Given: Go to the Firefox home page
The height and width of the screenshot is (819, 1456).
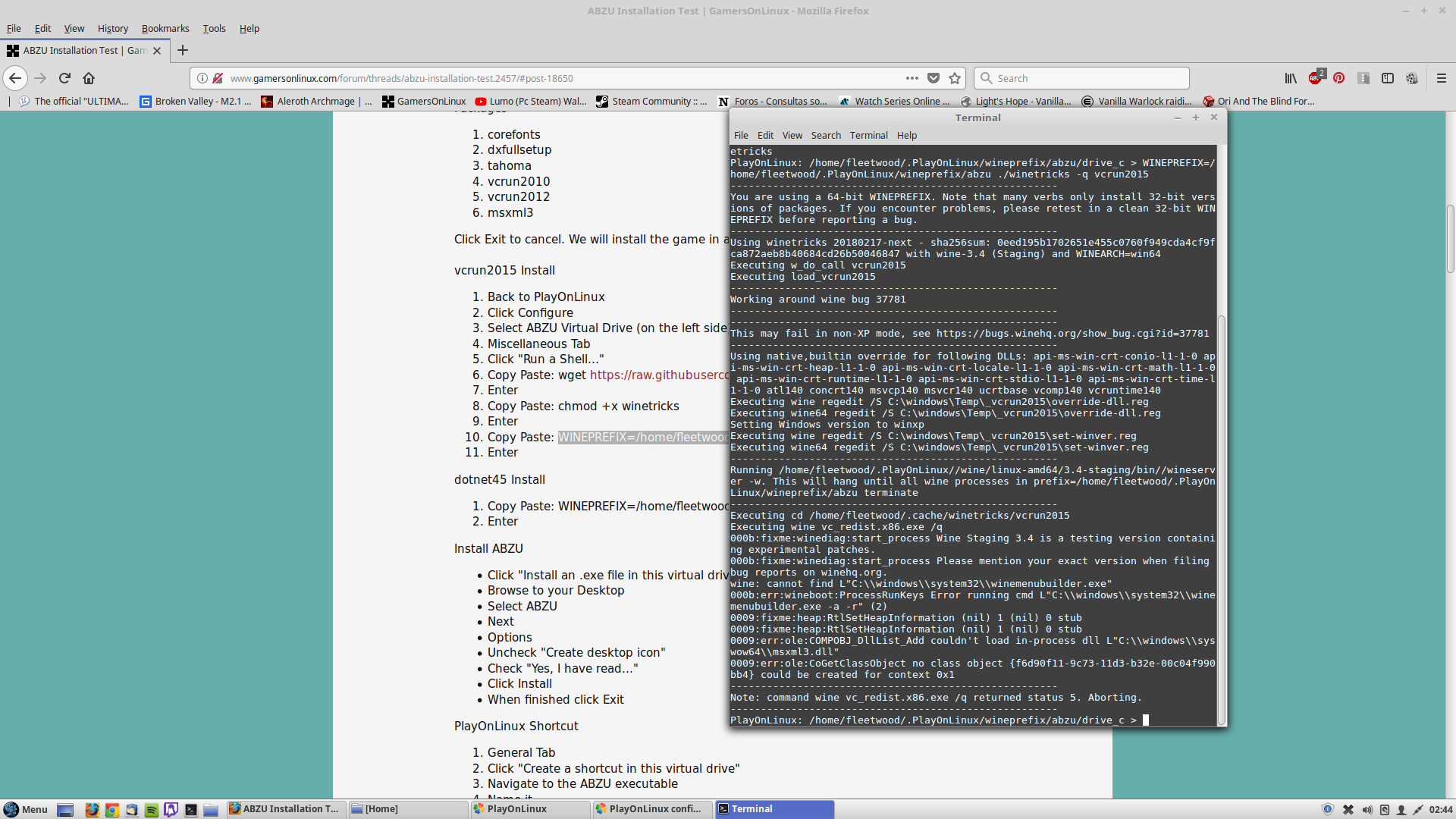Looking at the screenshot, I should coord(89,78).
